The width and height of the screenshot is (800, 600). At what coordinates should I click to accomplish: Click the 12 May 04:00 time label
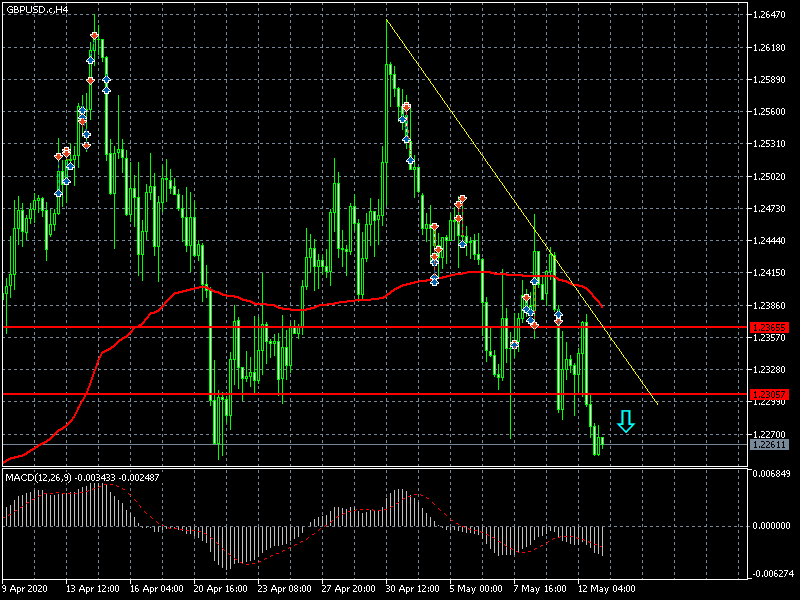point(605,589)
